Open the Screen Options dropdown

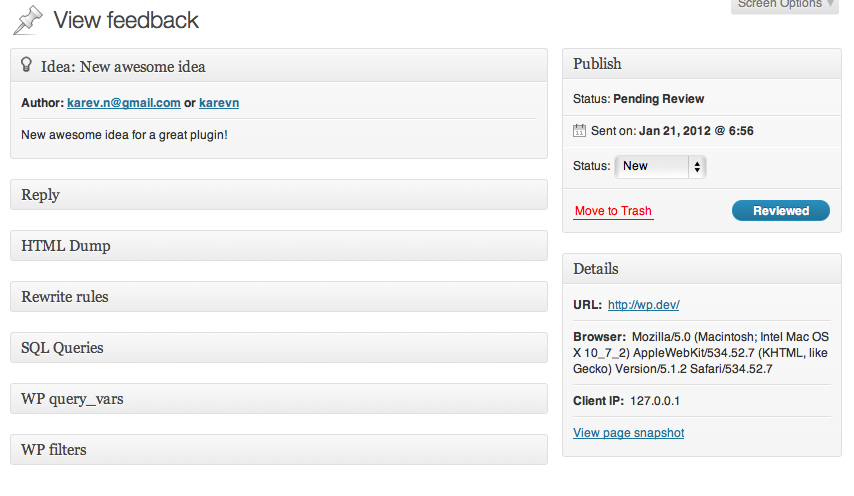(785, 5)
